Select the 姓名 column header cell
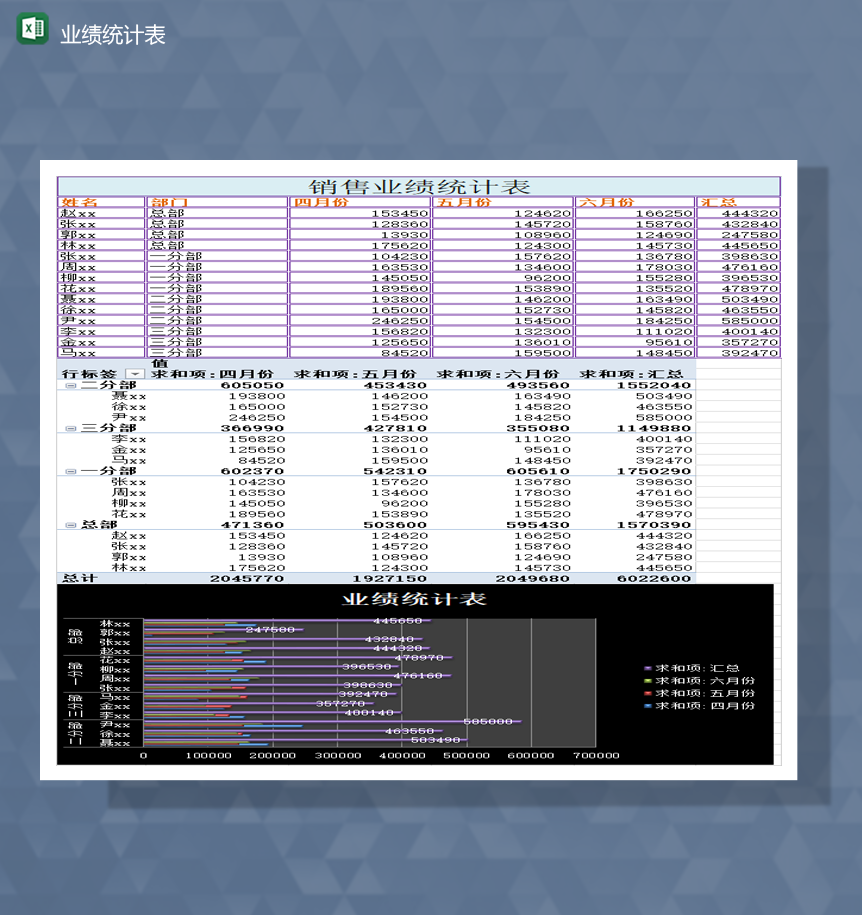This screenshot has width=862, height=915. (101, 202)
